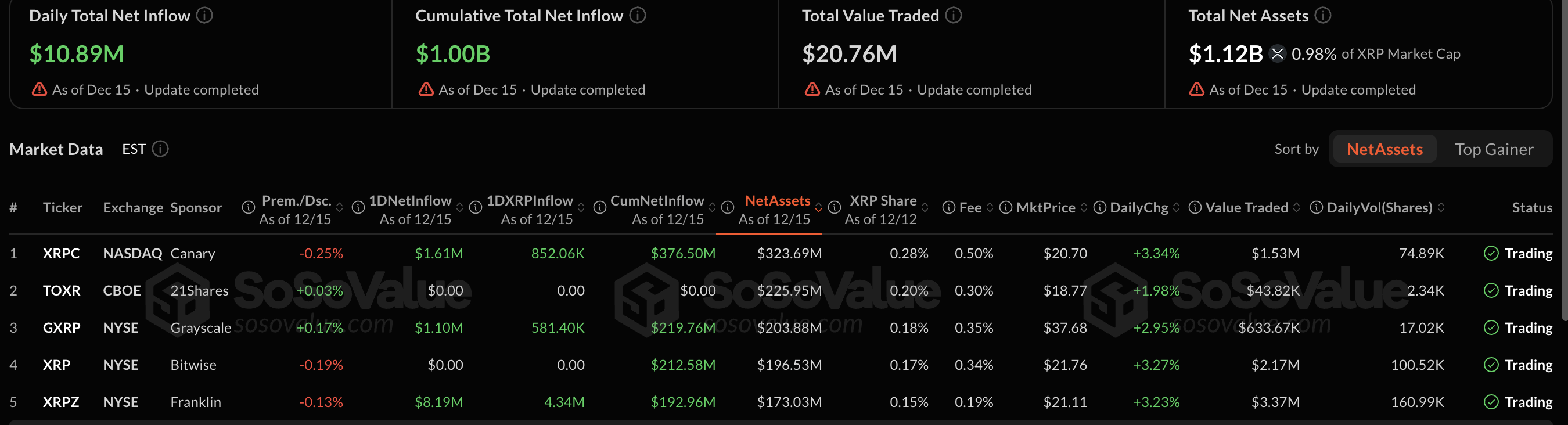
Task: Click the EST info icon near Market Data
Action: [x=160, y=149]
